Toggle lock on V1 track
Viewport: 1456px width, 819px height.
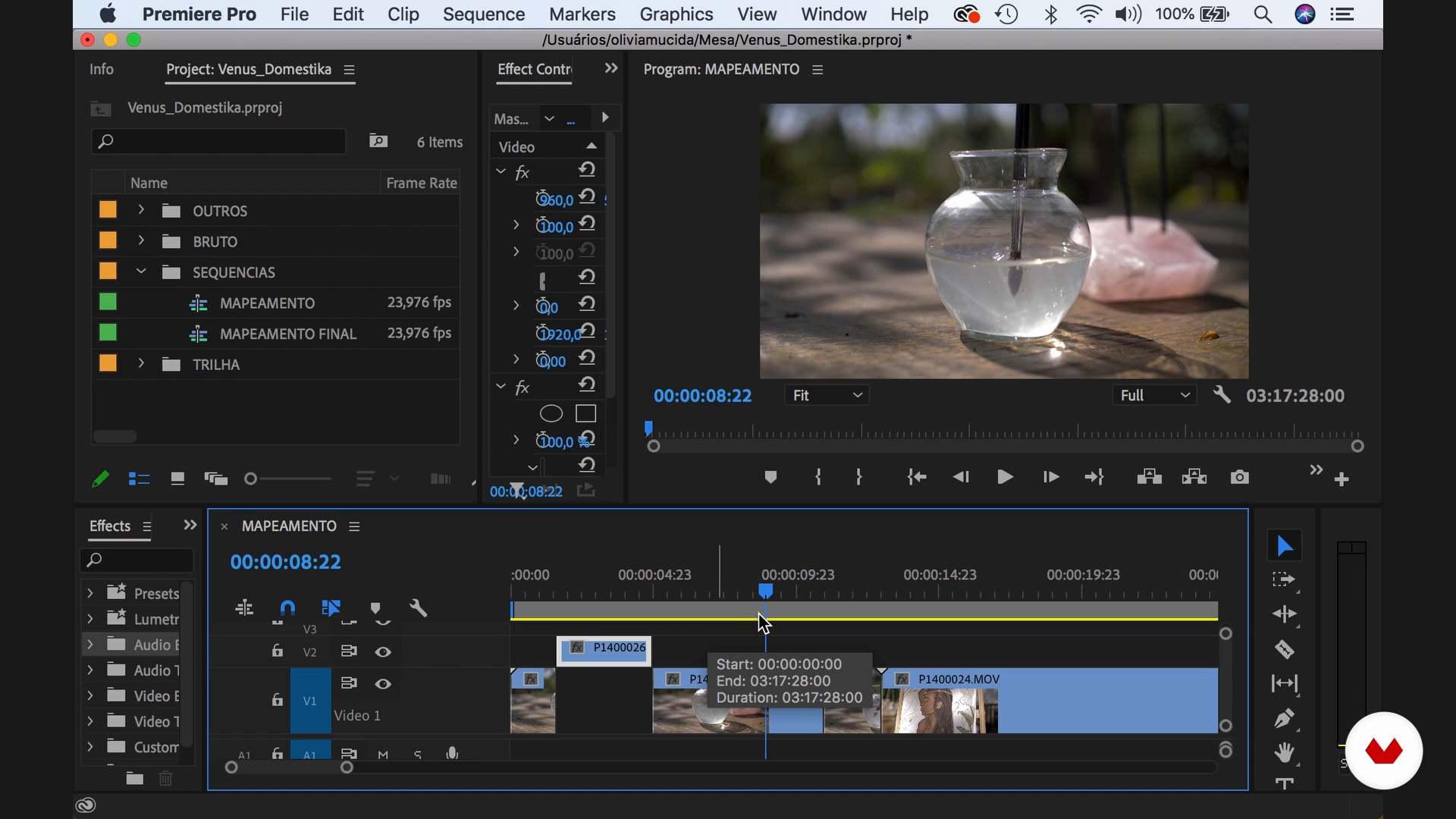tap(278, 700)
